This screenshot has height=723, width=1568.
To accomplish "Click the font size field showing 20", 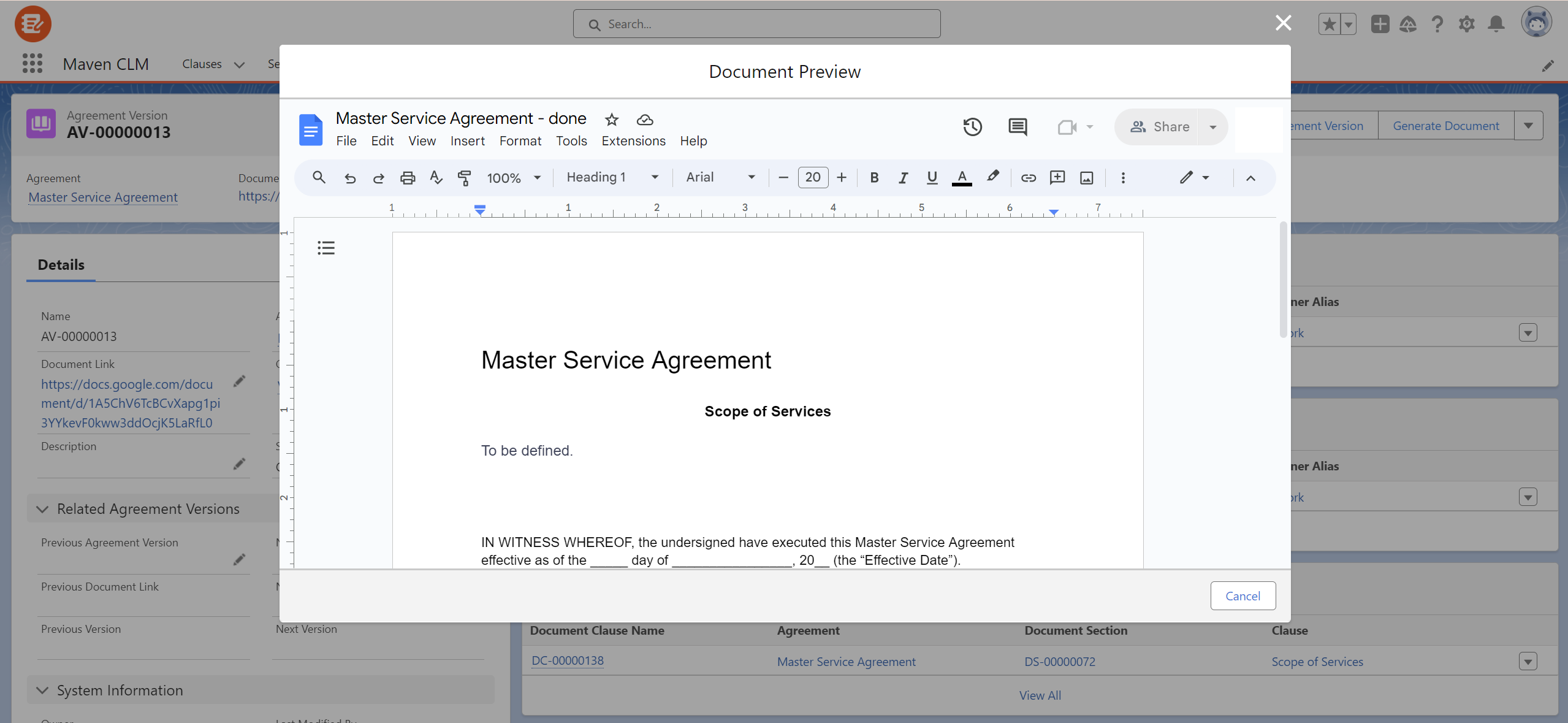I will coord(813,178).
